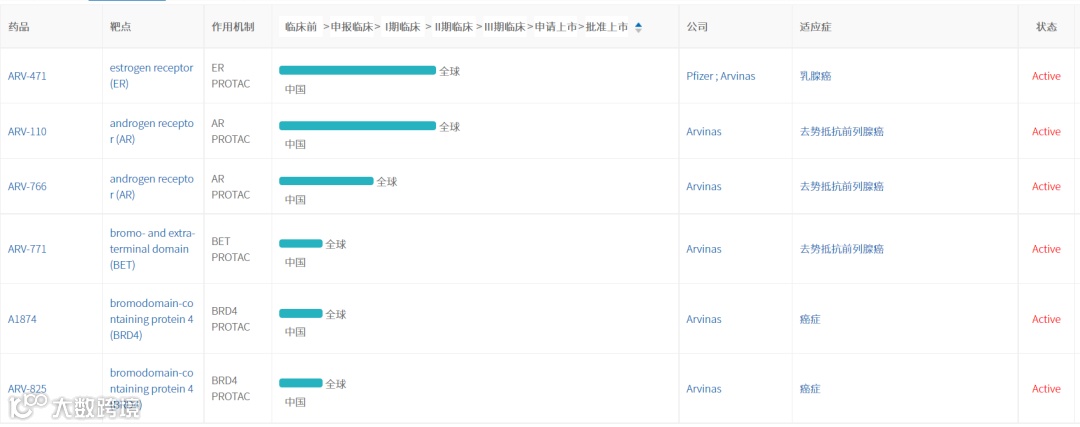Open Arvinas company link in ARV-825 row

704,389
